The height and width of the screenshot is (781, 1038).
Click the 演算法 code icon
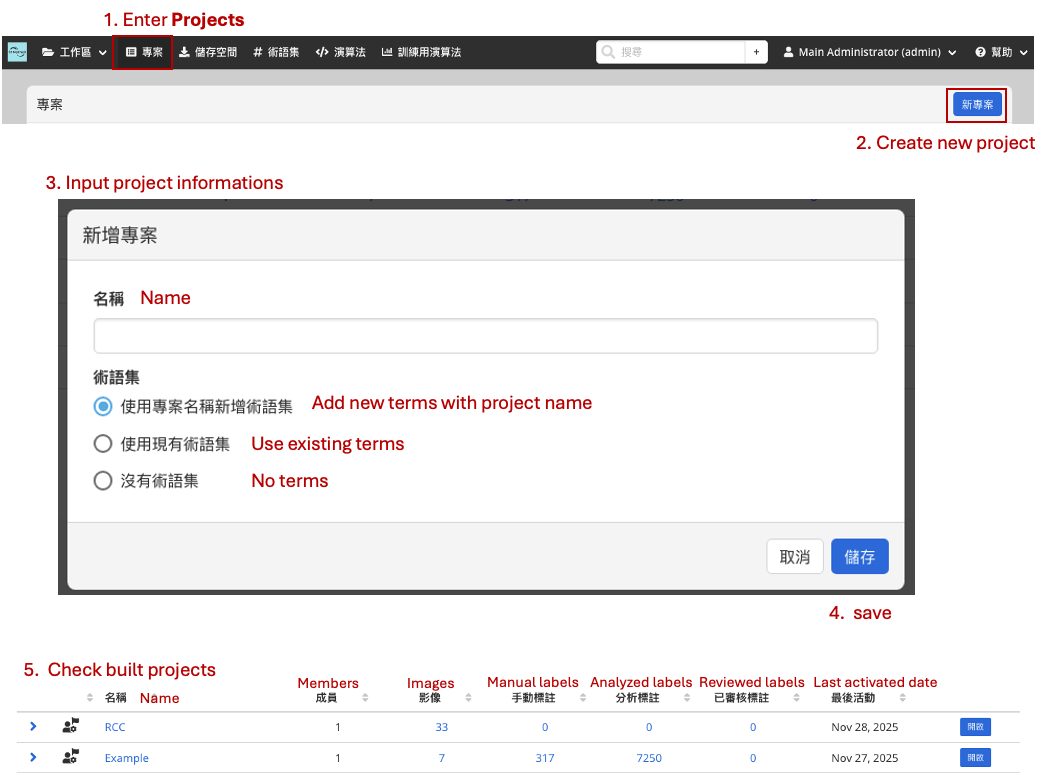pos(321,52)
